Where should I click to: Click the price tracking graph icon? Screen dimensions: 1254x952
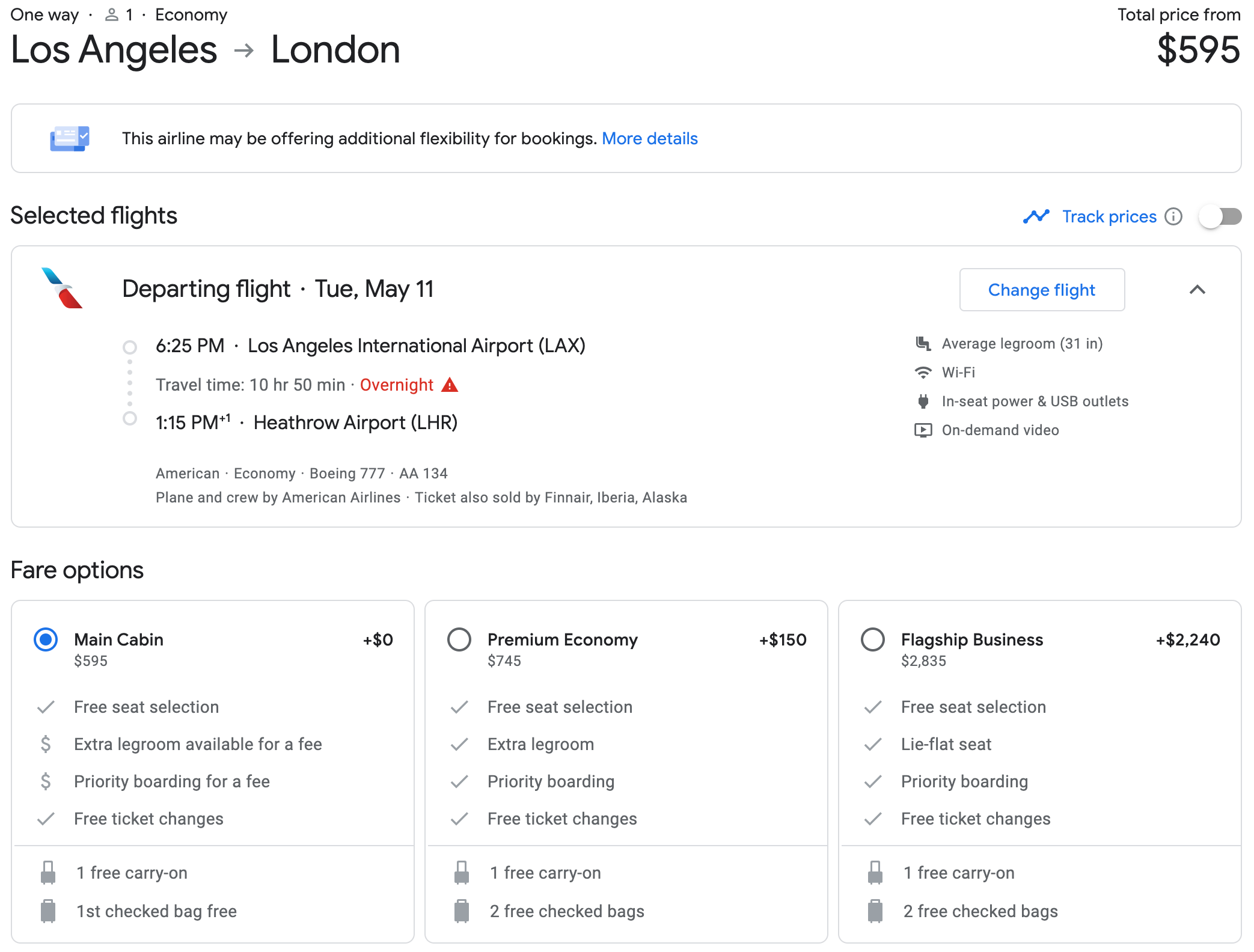tap(1036, 216)
